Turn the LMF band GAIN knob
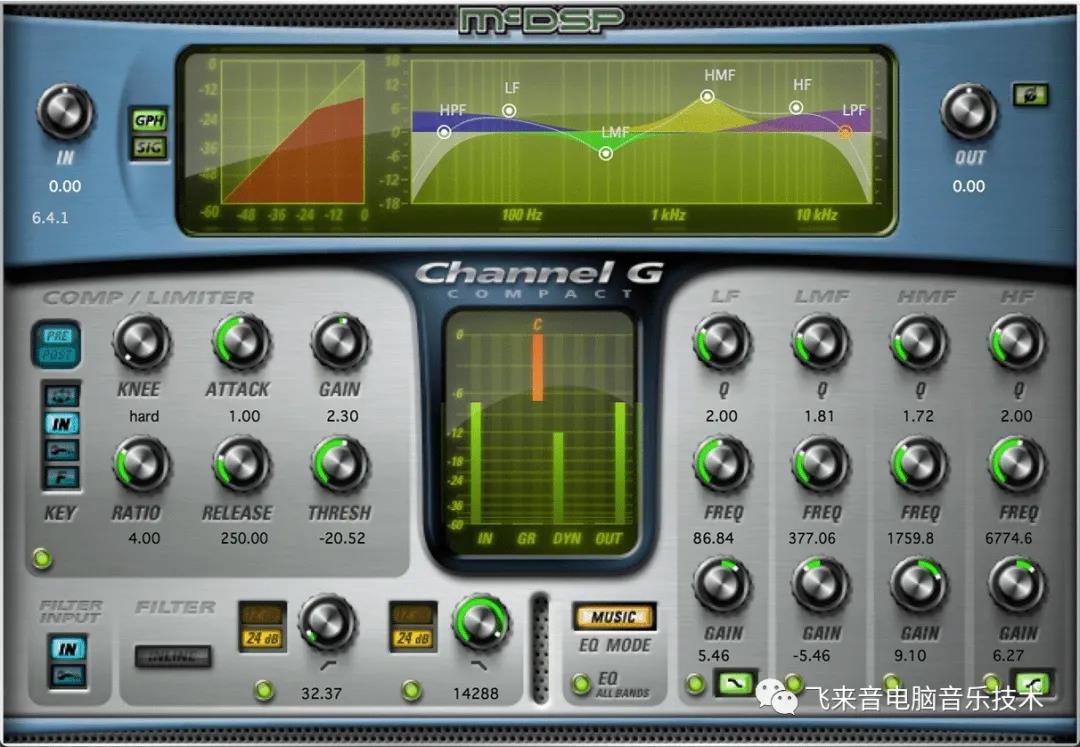1080x747 pixels. [x=820, y=587]
